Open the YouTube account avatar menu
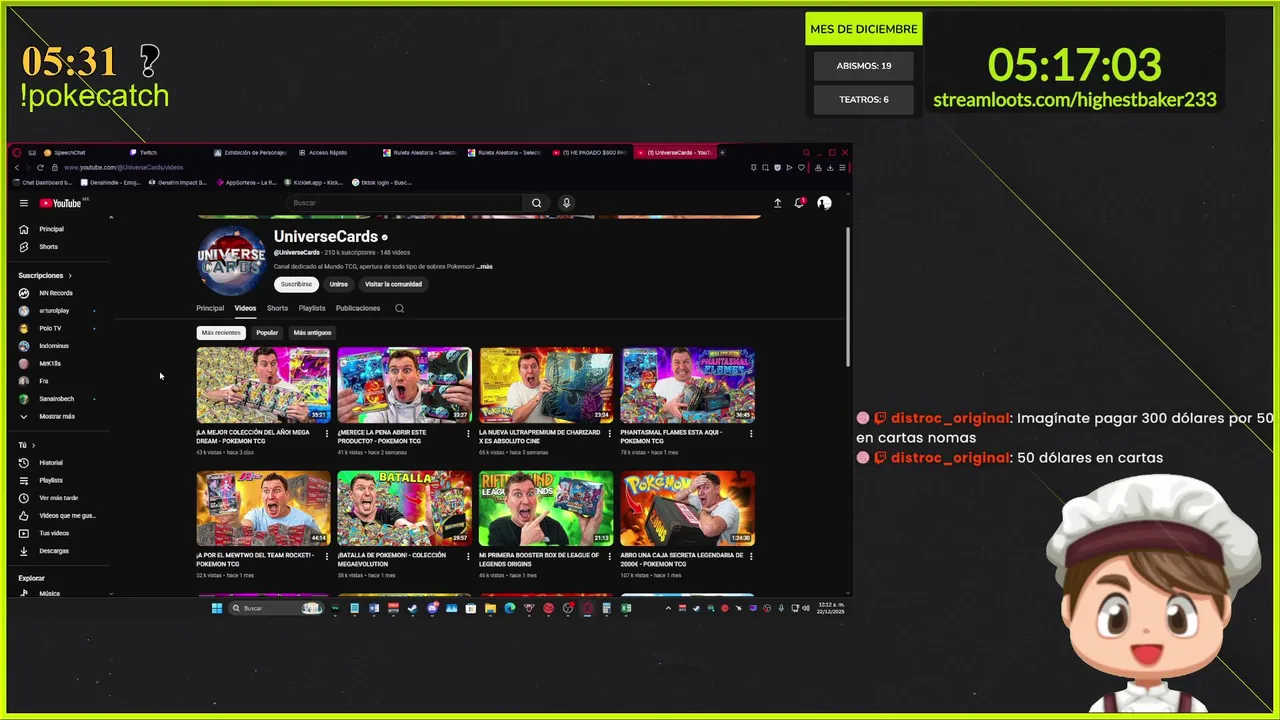The image size is (1280, 720). click(x=824, y=203)
